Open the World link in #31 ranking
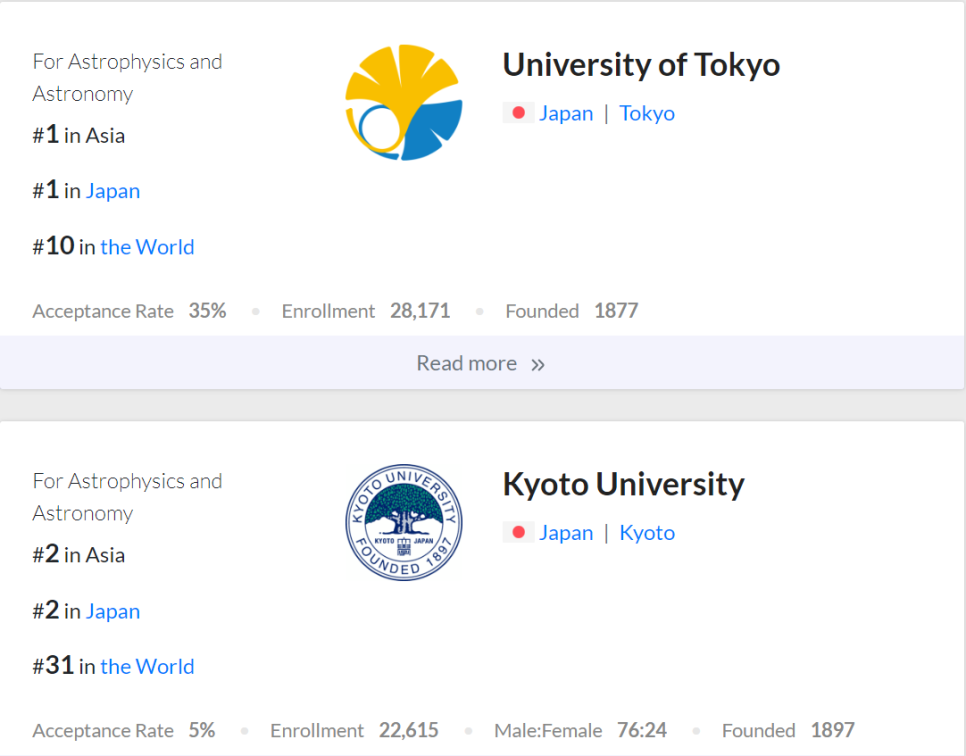966x756 pixels. [147, 667]
